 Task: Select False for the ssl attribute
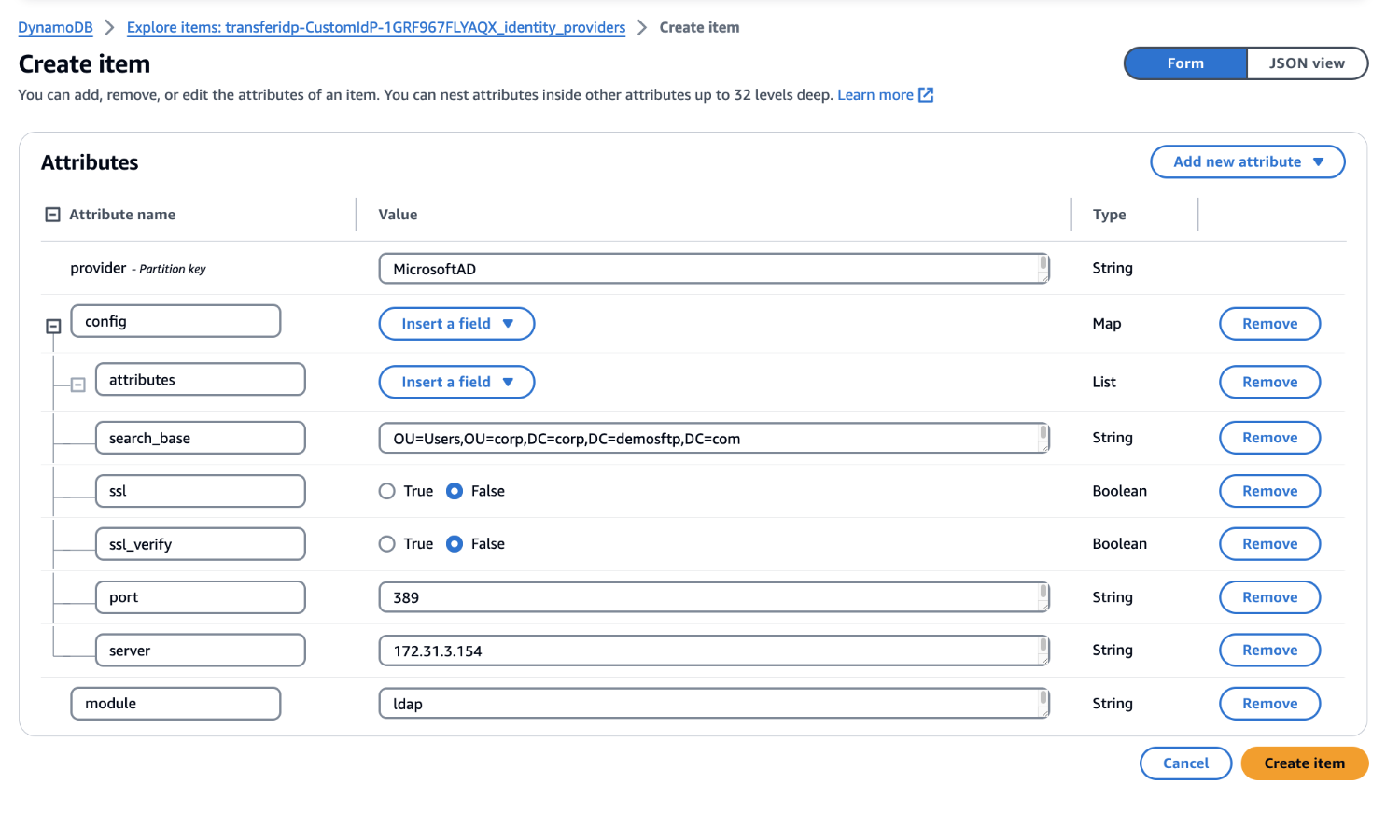(454, 490)
